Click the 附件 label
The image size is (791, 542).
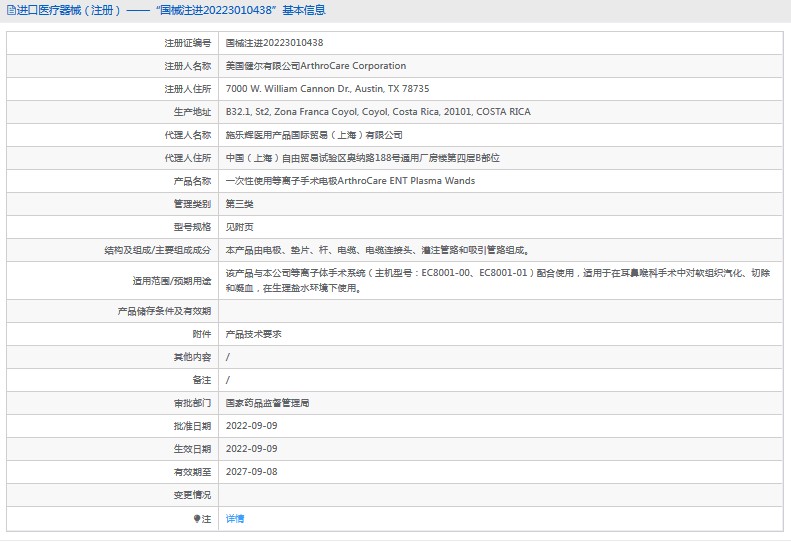pos(202,334)
